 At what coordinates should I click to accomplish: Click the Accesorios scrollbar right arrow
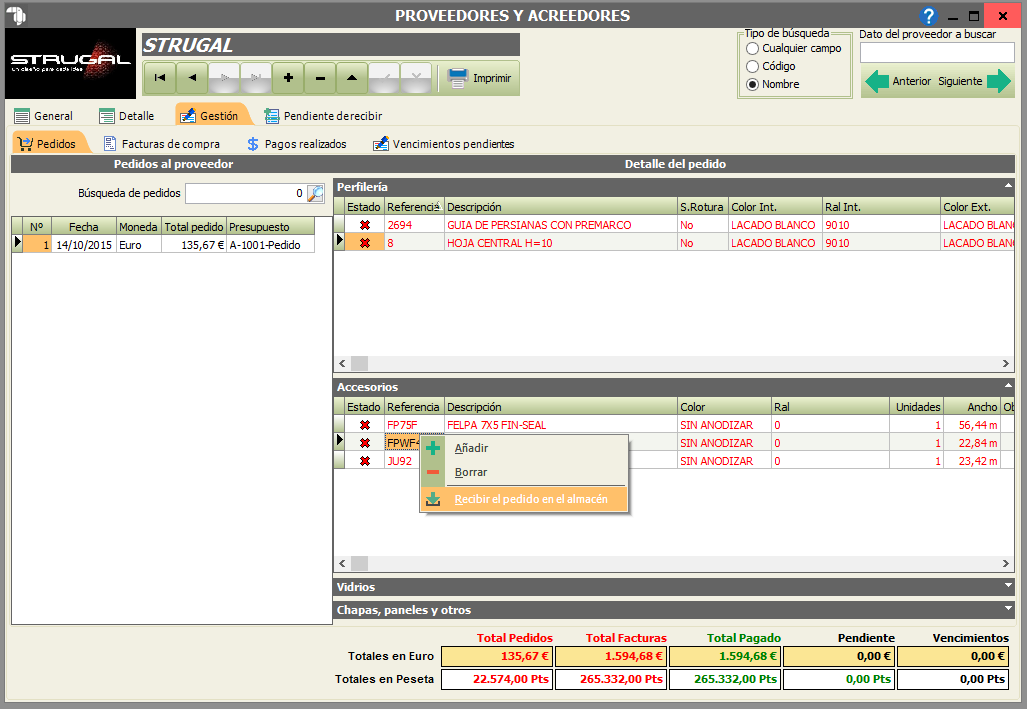pyautogui.click(x=1006, y=564)
